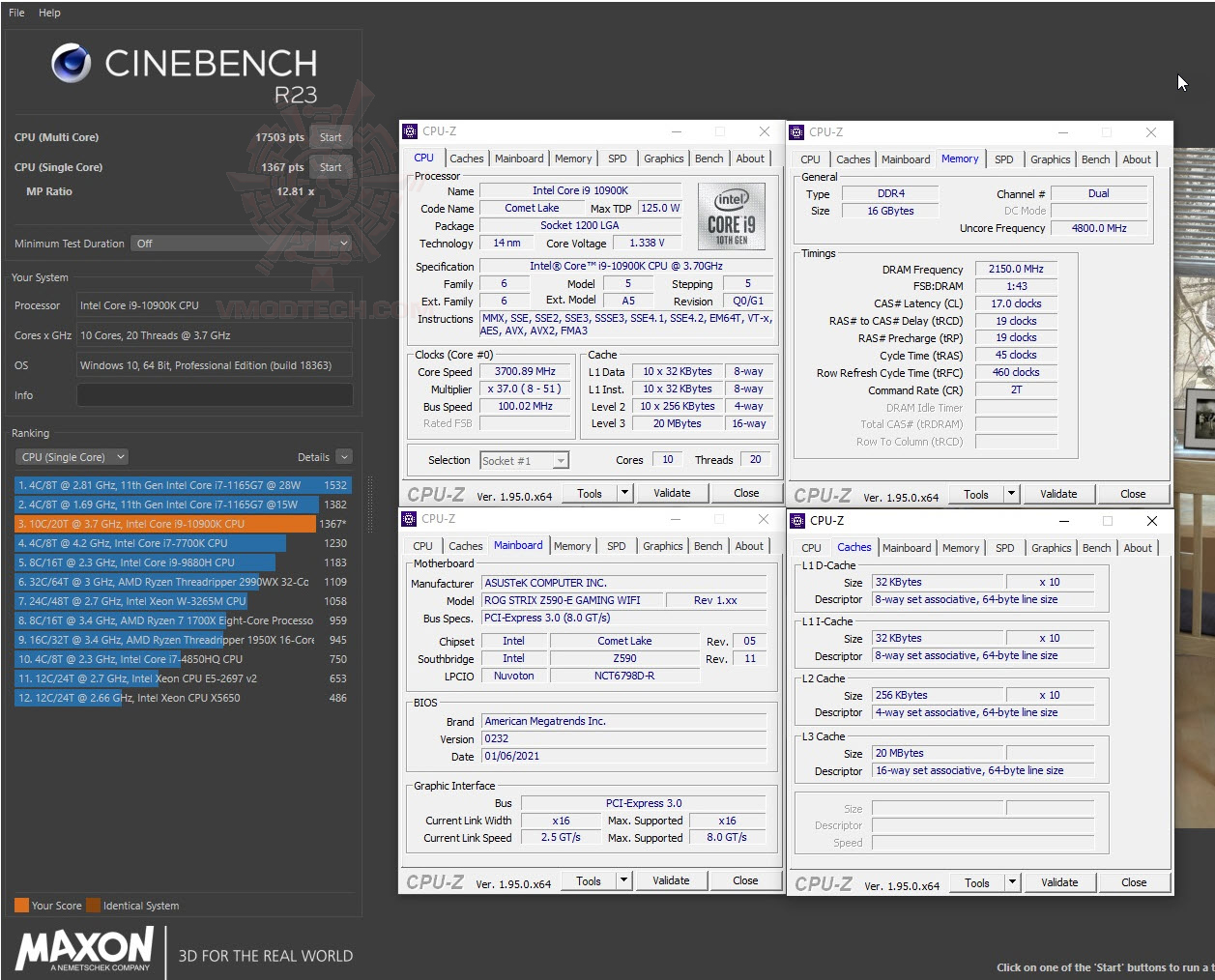
Task: Click the Intel Core i9 badge in CPU-Z
Action: point(732,215)
